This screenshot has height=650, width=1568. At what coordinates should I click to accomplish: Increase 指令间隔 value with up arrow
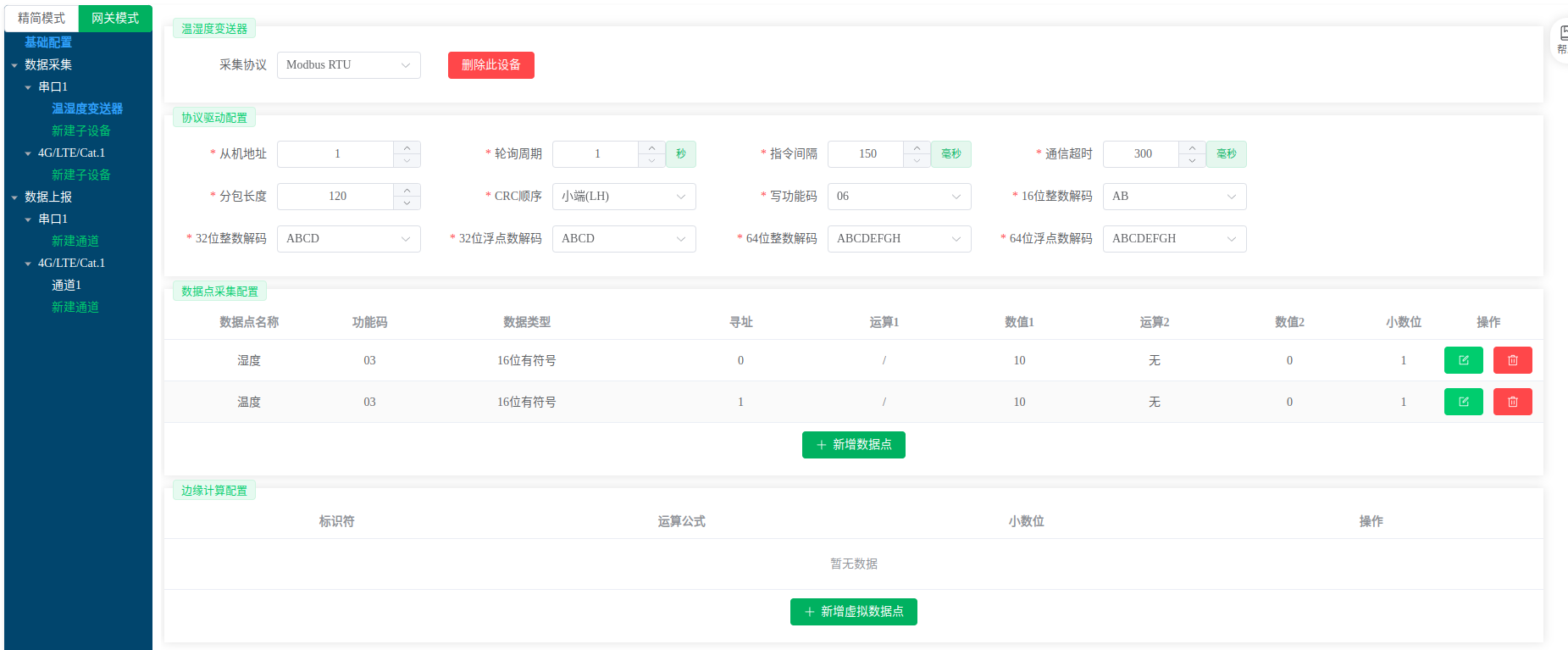click(917, 147)
